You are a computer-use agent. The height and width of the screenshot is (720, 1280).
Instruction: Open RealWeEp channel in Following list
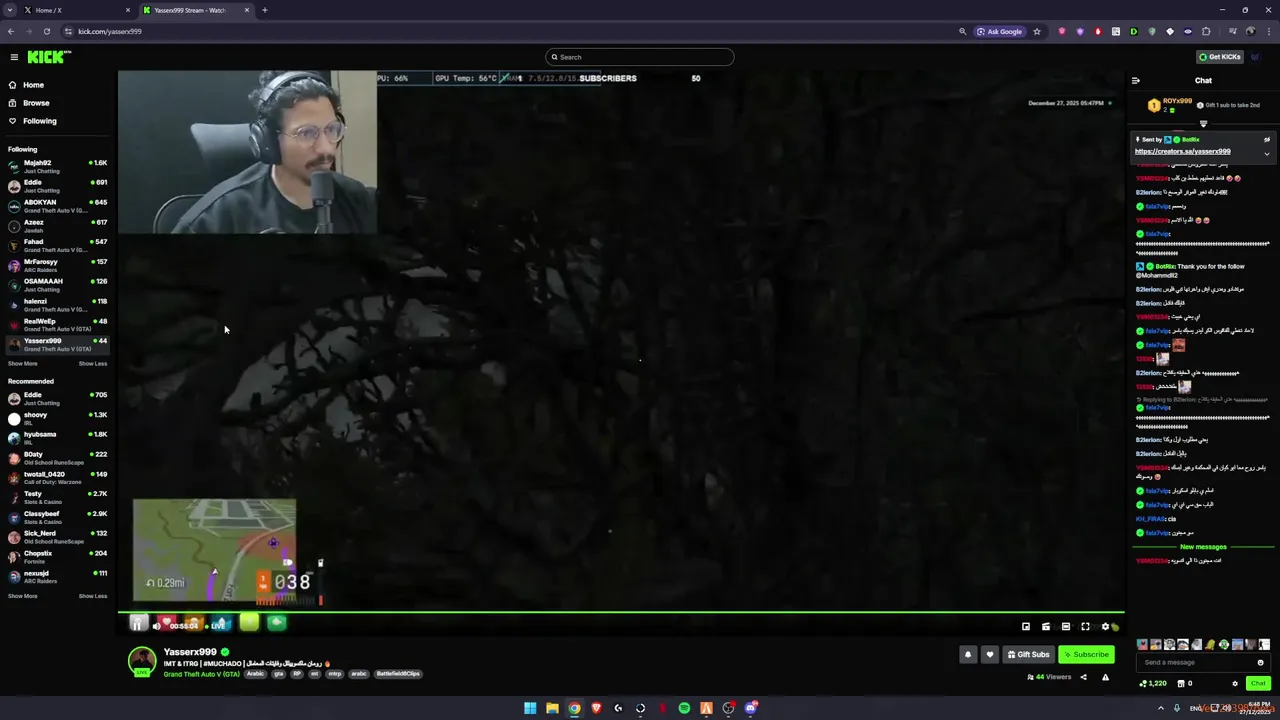pos(57,324)
